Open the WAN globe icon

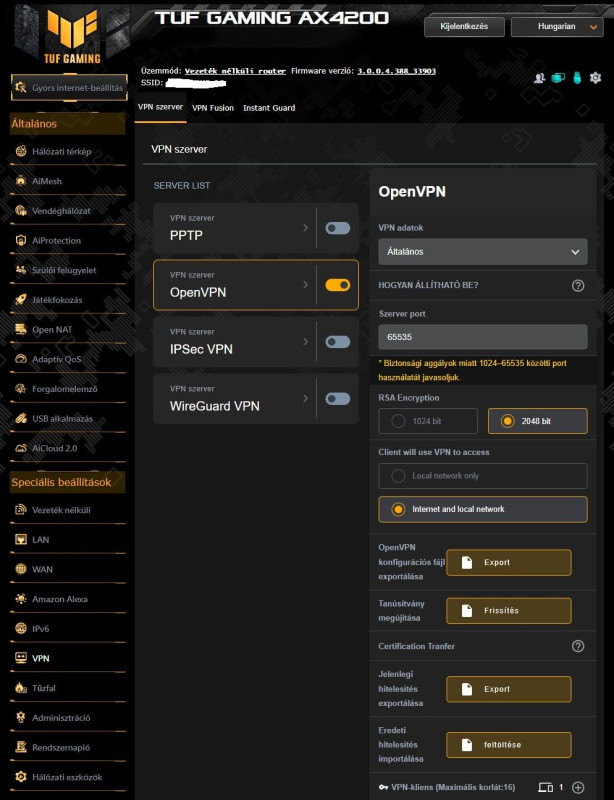(x=20, y=569)
